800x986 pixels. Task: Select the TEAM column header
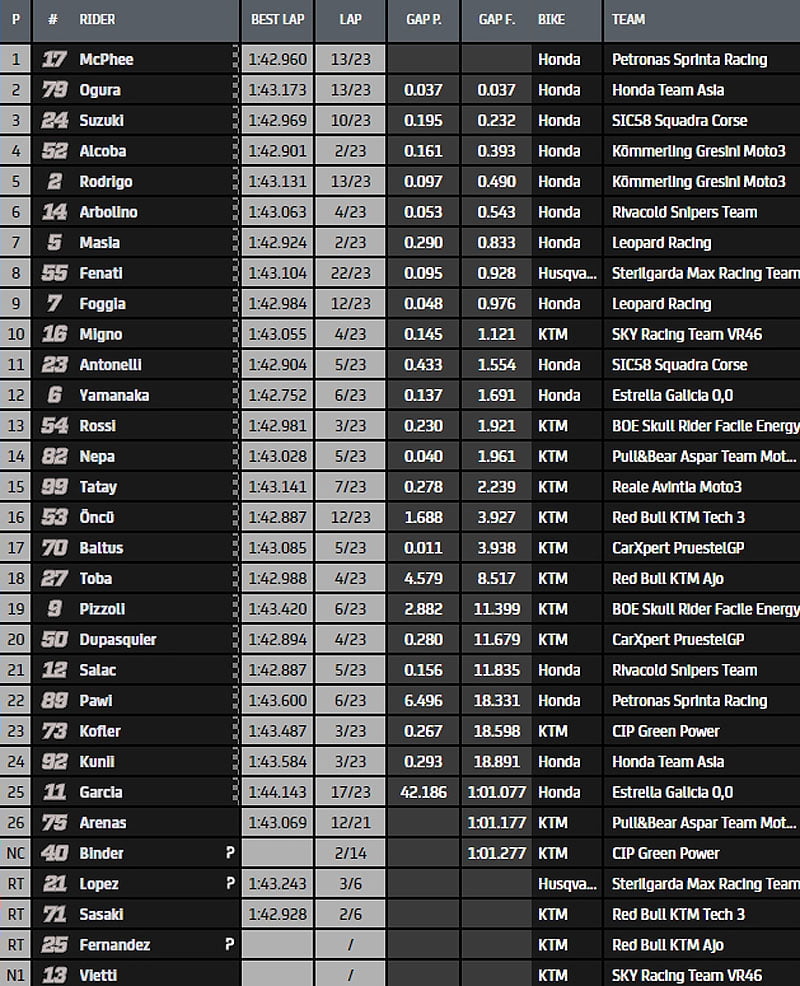tap(628, 19)
